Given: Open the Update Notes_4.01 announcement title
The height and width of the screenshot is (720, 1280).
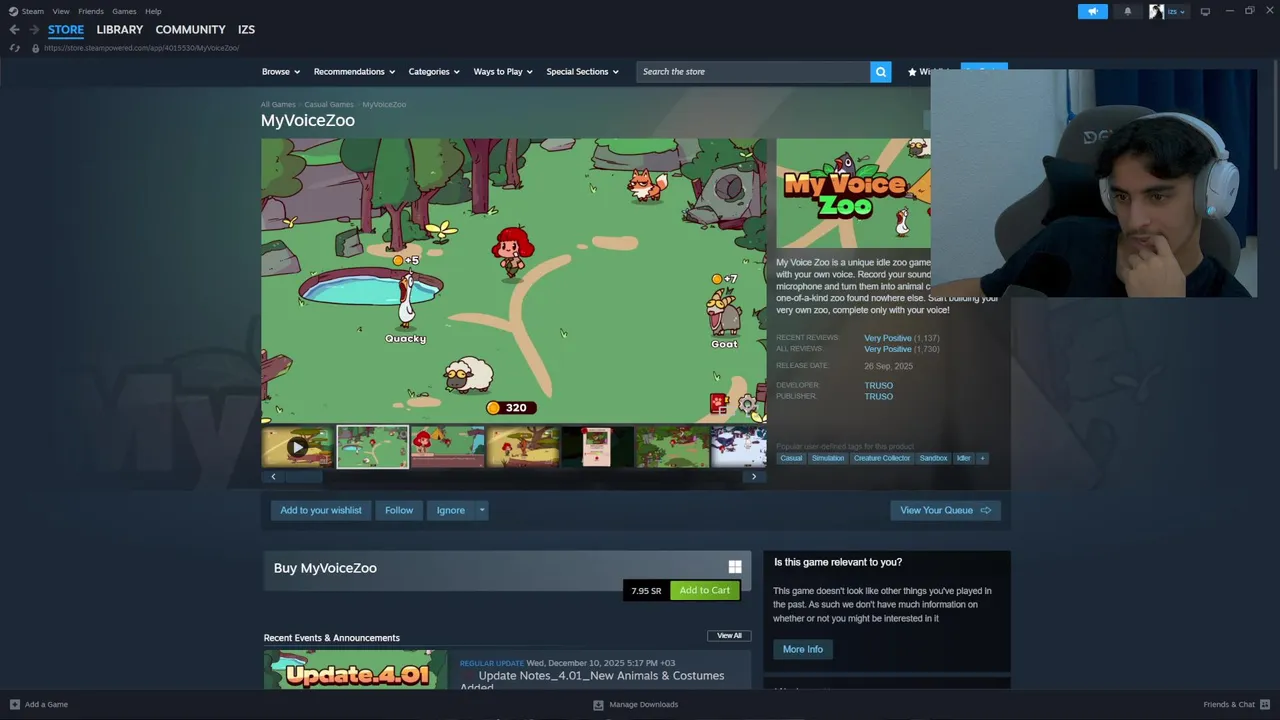Looking at the screenshot, I should (592, 681).
